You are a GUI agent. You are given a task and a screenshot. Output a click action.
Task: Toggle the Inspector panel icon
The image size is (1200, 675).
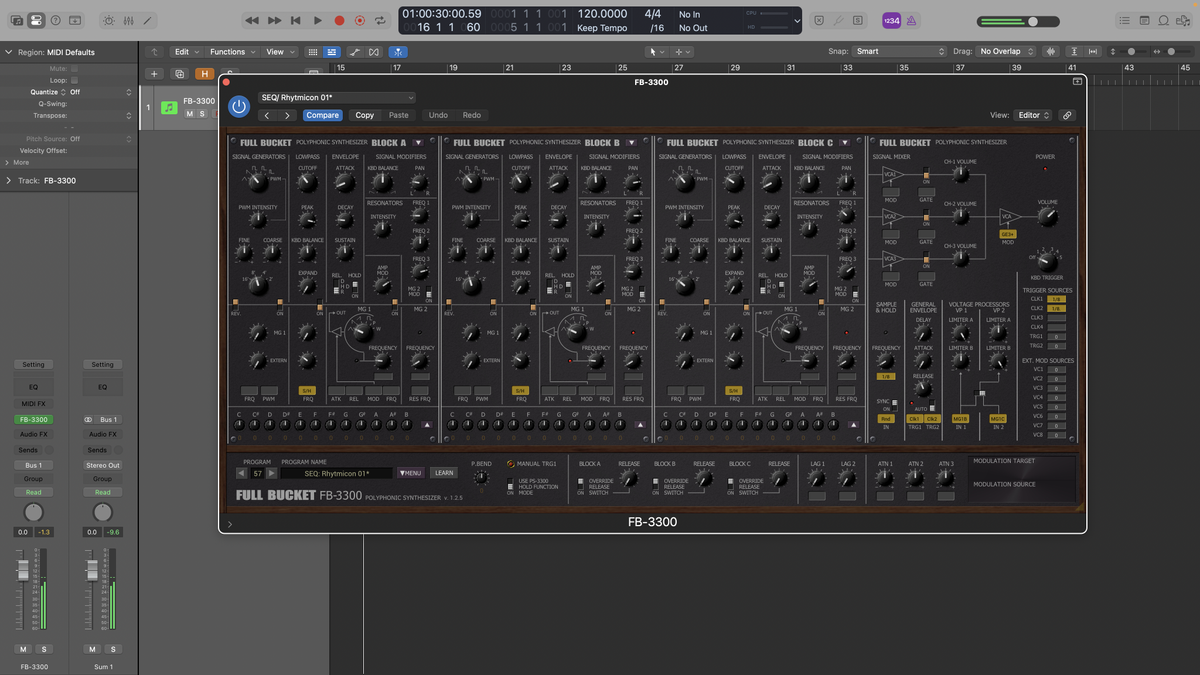36,20
